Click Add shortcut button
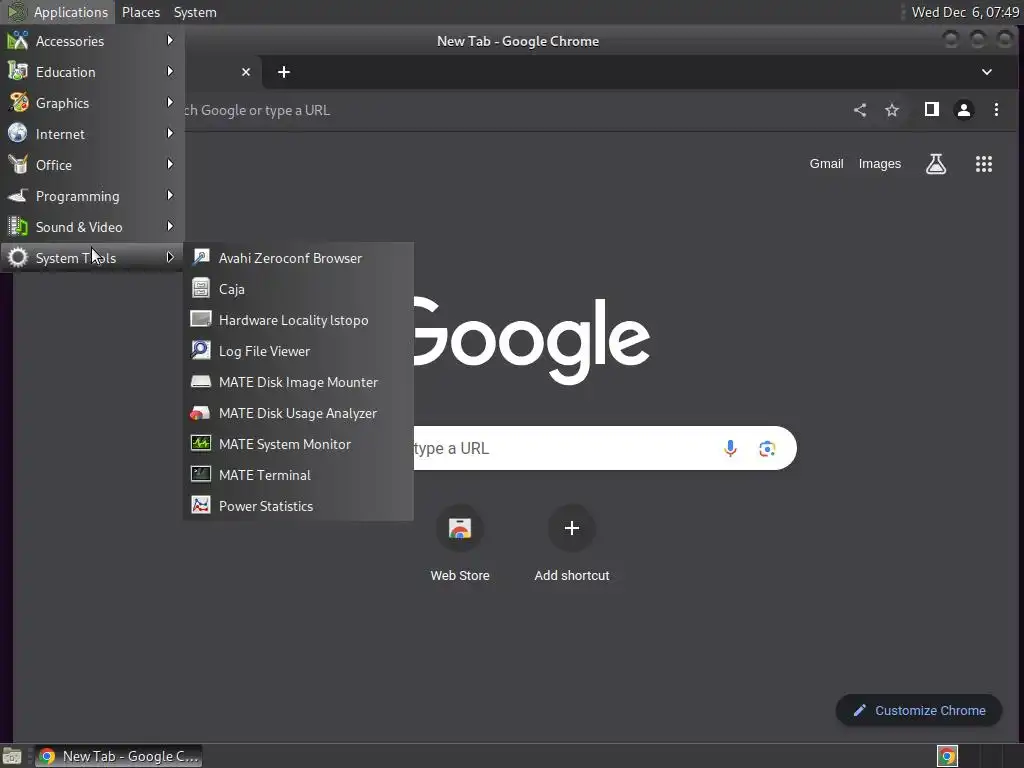 coord(571,543)
